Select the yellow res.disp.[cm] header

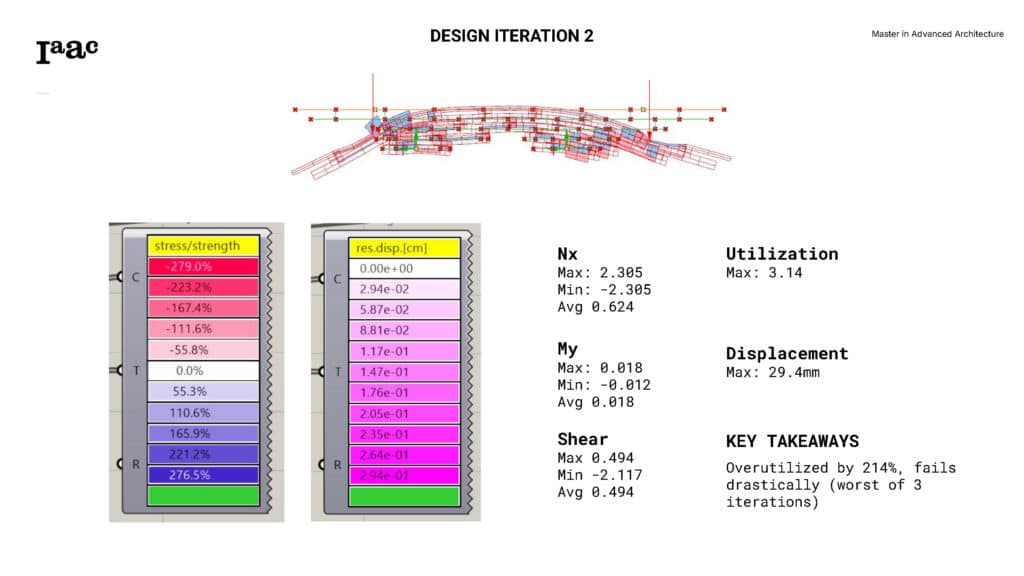405,245
